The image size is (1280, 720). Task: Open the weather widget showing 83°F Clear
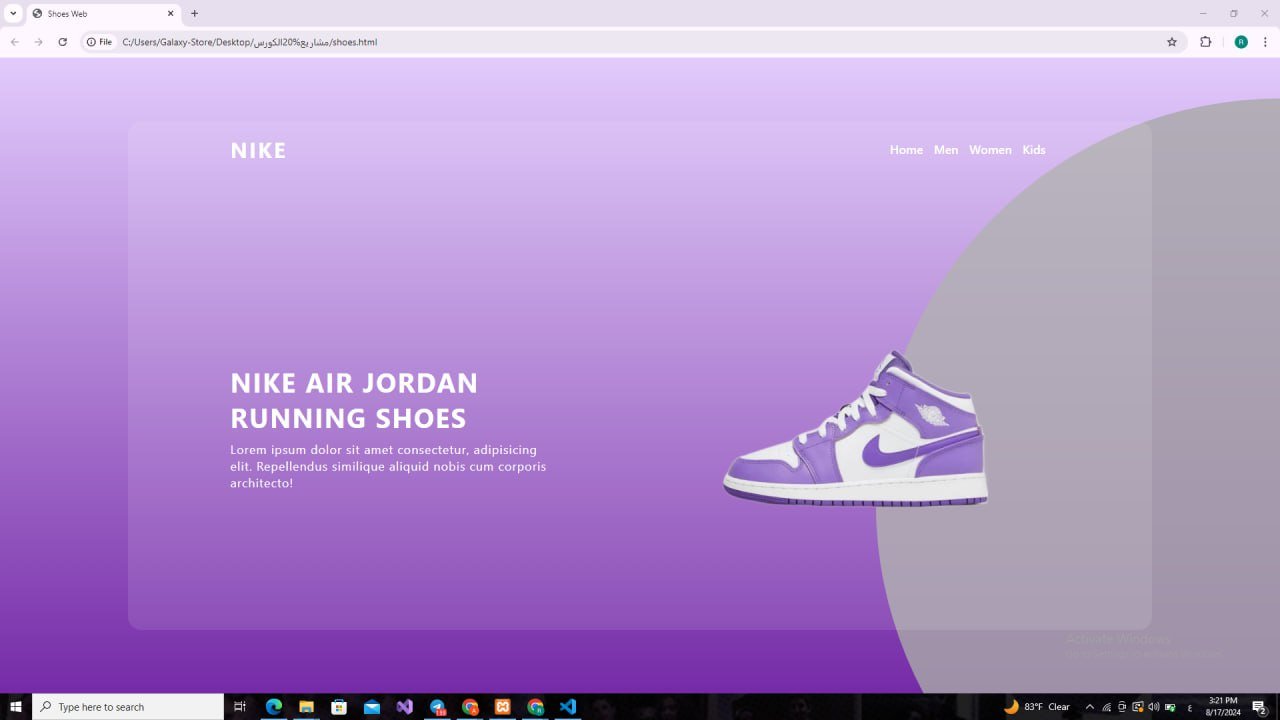point(1037,707)
